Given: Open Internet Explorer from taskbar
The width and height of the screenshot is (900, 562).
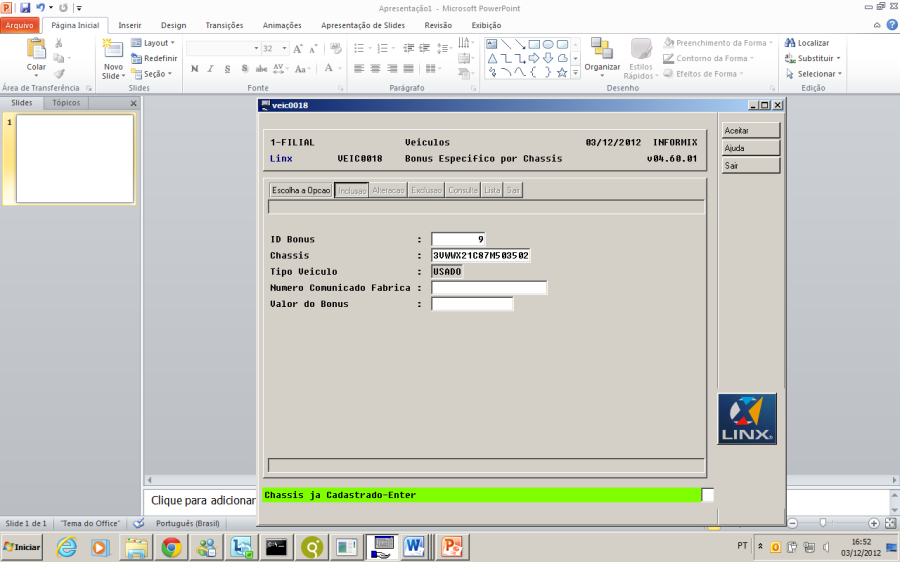Looking at the screenshot, I should click(x=67, y=548).
